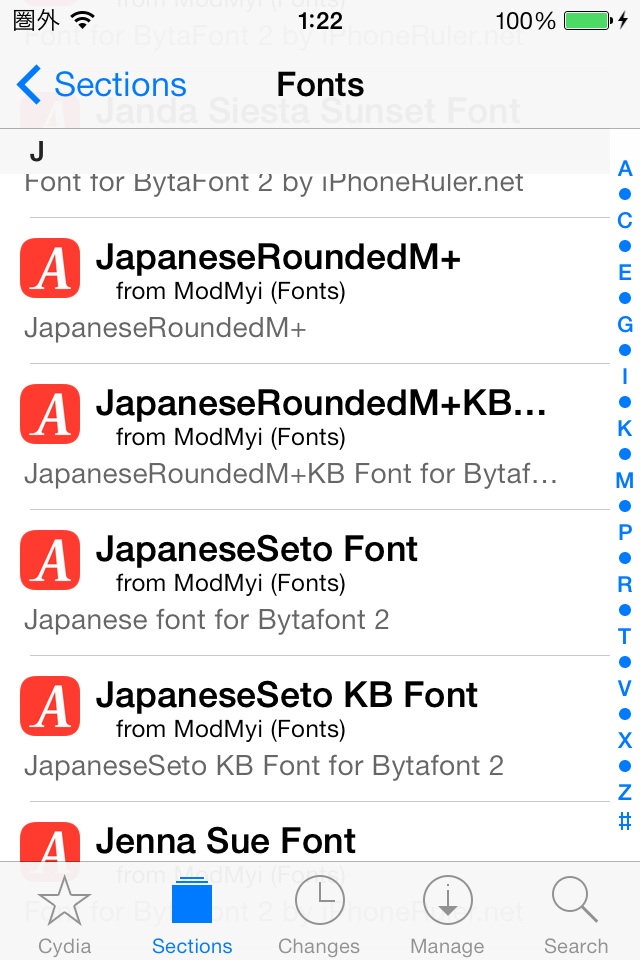Jump to index letter Z
Screen dimensions: 640x960
click(625, 793)
